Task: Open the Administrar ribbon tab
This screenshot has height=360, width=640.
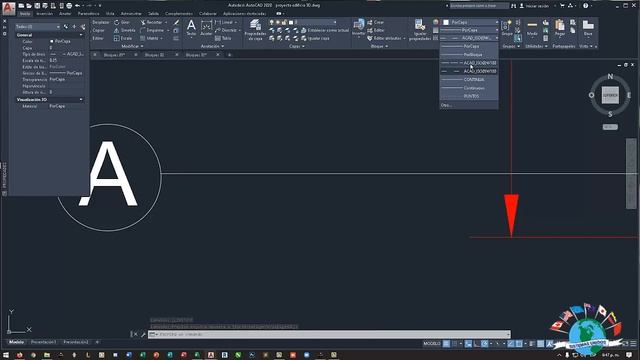Action: (131, 13)
